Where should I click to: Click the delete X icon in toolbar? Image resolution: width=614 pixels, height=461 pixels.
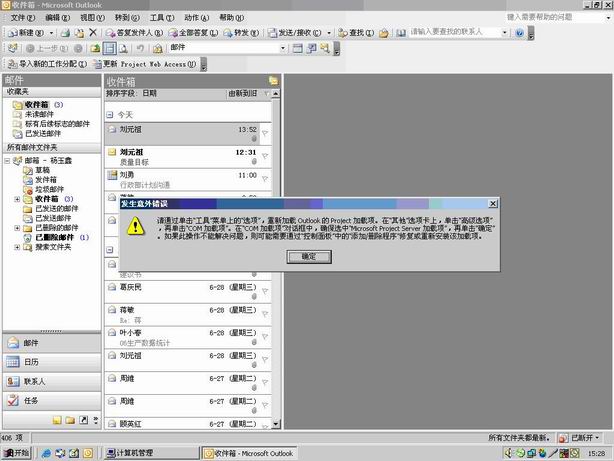[93, 33]
